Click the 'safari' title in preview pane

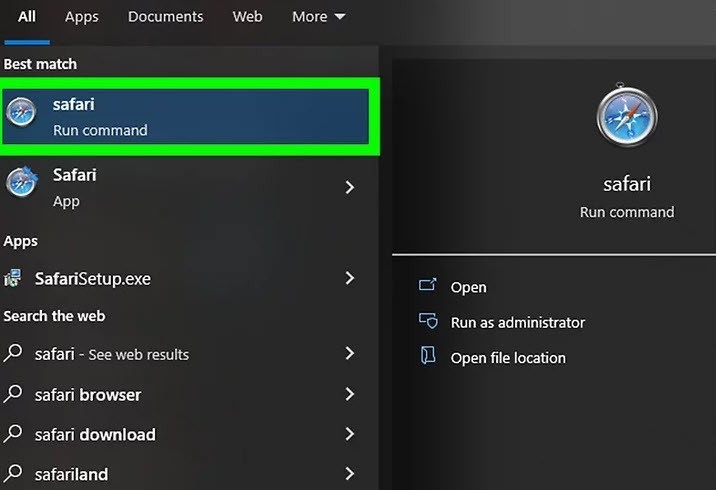[627, 184]
